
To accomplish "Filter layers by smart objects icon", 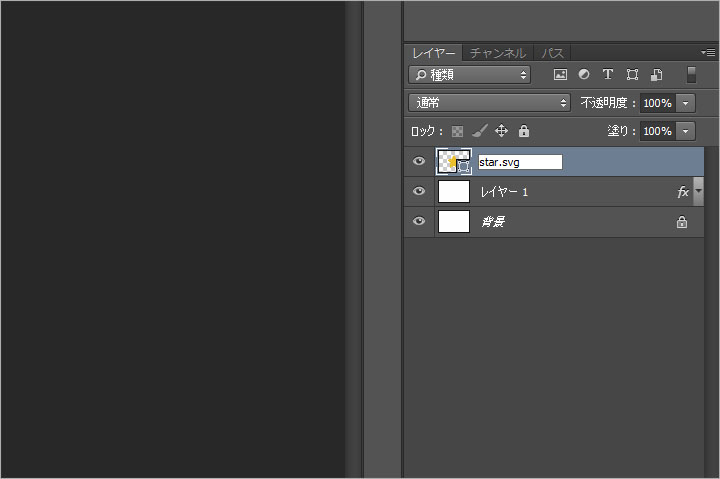I will (656, 74).
